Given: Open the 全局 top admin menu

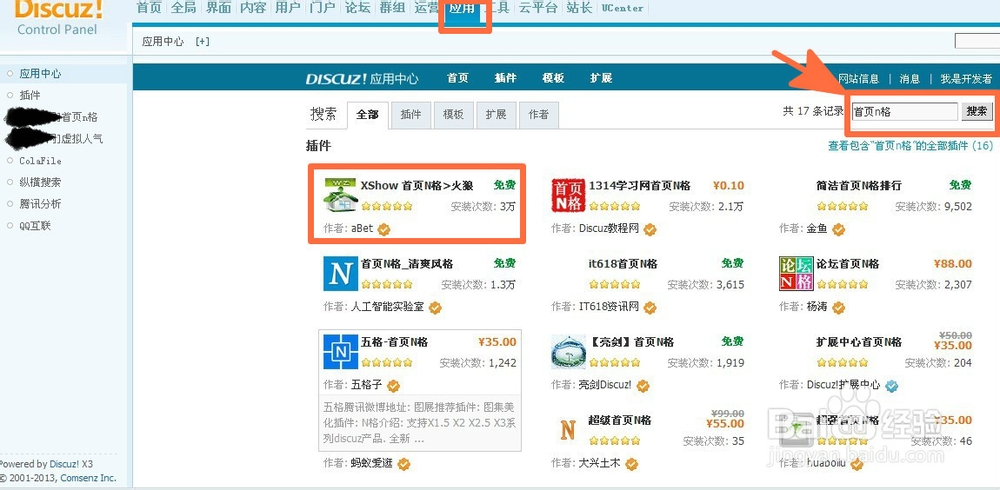Looking at the screenshot, I should point(184,8).
